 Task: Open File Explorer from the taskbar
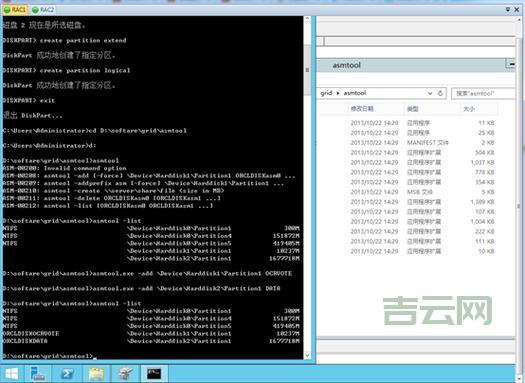[96, 374]
